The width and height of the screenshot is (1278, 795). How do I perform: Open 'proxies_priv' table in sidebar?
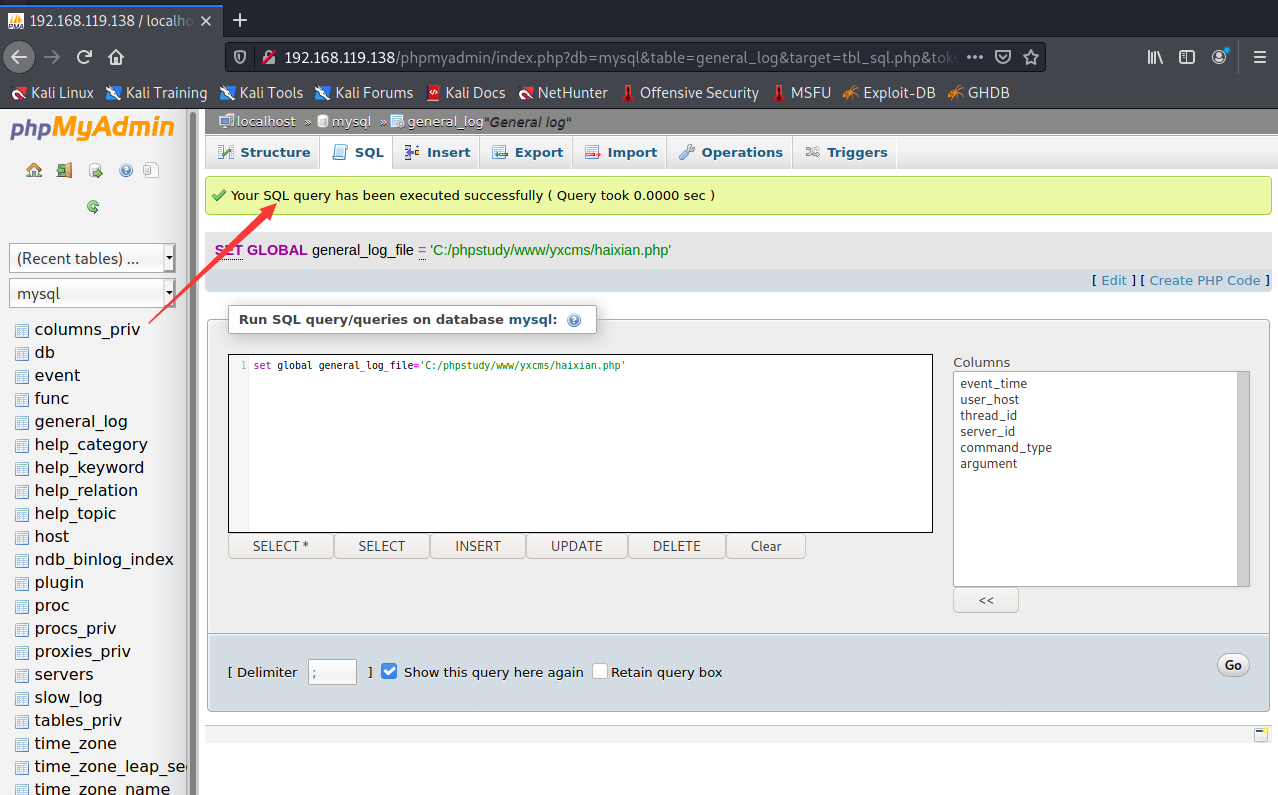(82, 651)
